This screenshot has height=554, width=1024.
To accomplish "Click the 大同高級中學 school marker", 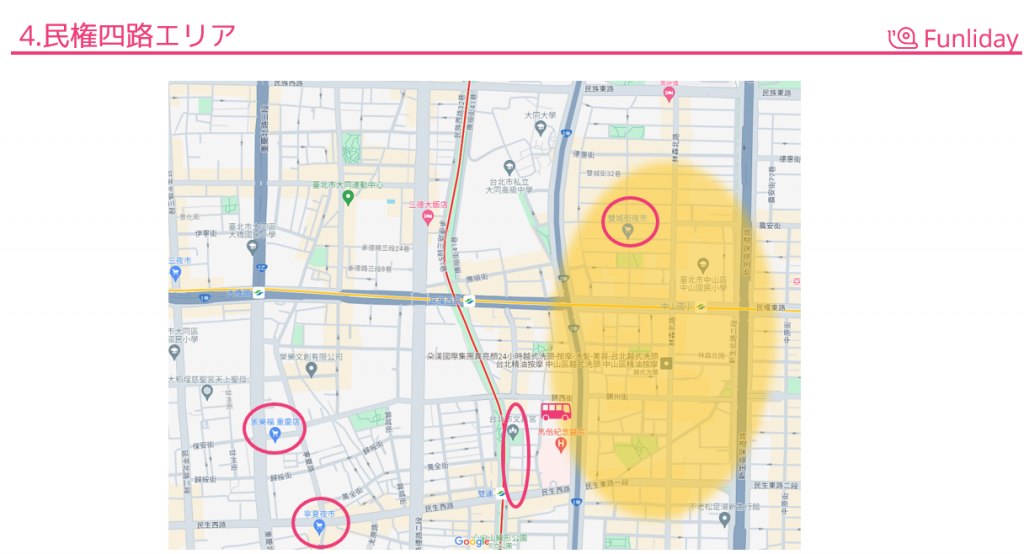I will tap(509, 166).
